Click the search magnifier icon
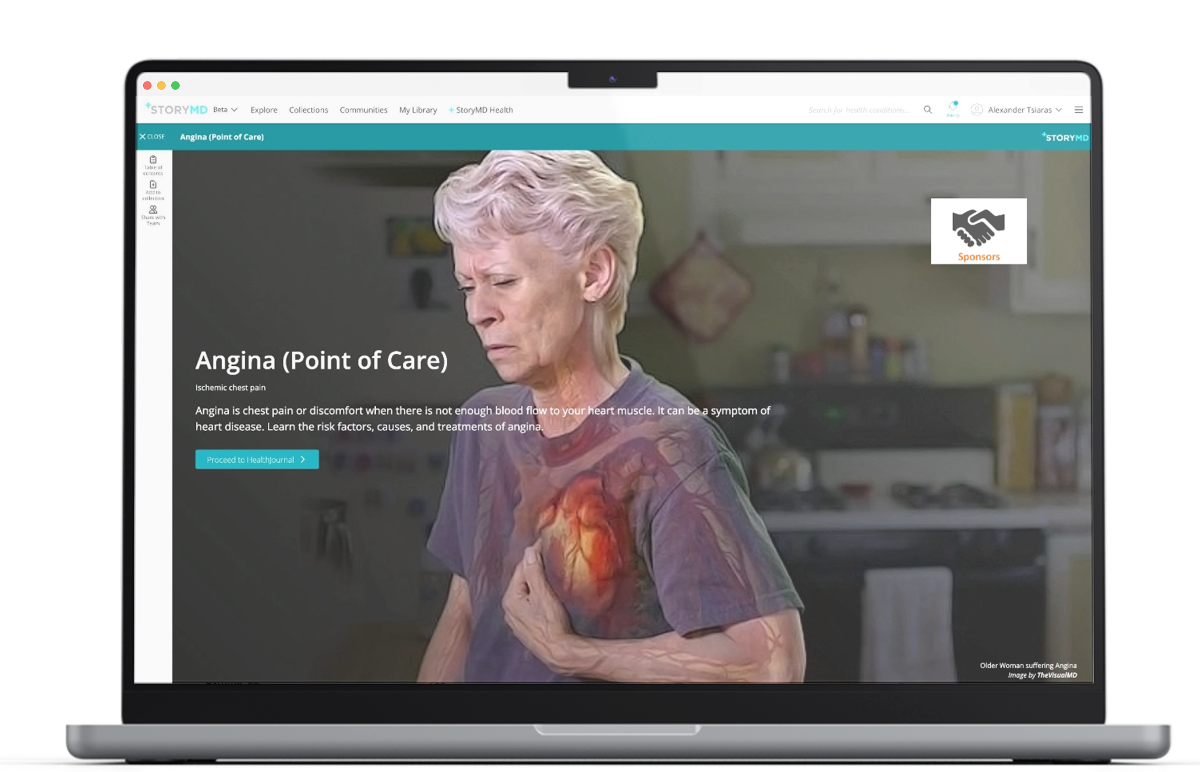This screenshot has height=772, width=1200. coord(928,110)
